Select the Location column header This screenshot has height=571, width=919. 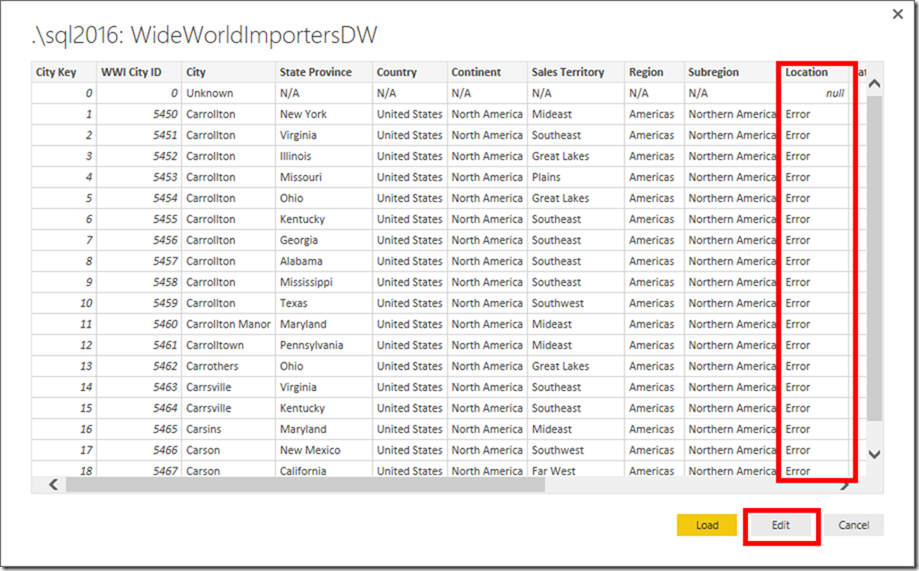(816, 72)
